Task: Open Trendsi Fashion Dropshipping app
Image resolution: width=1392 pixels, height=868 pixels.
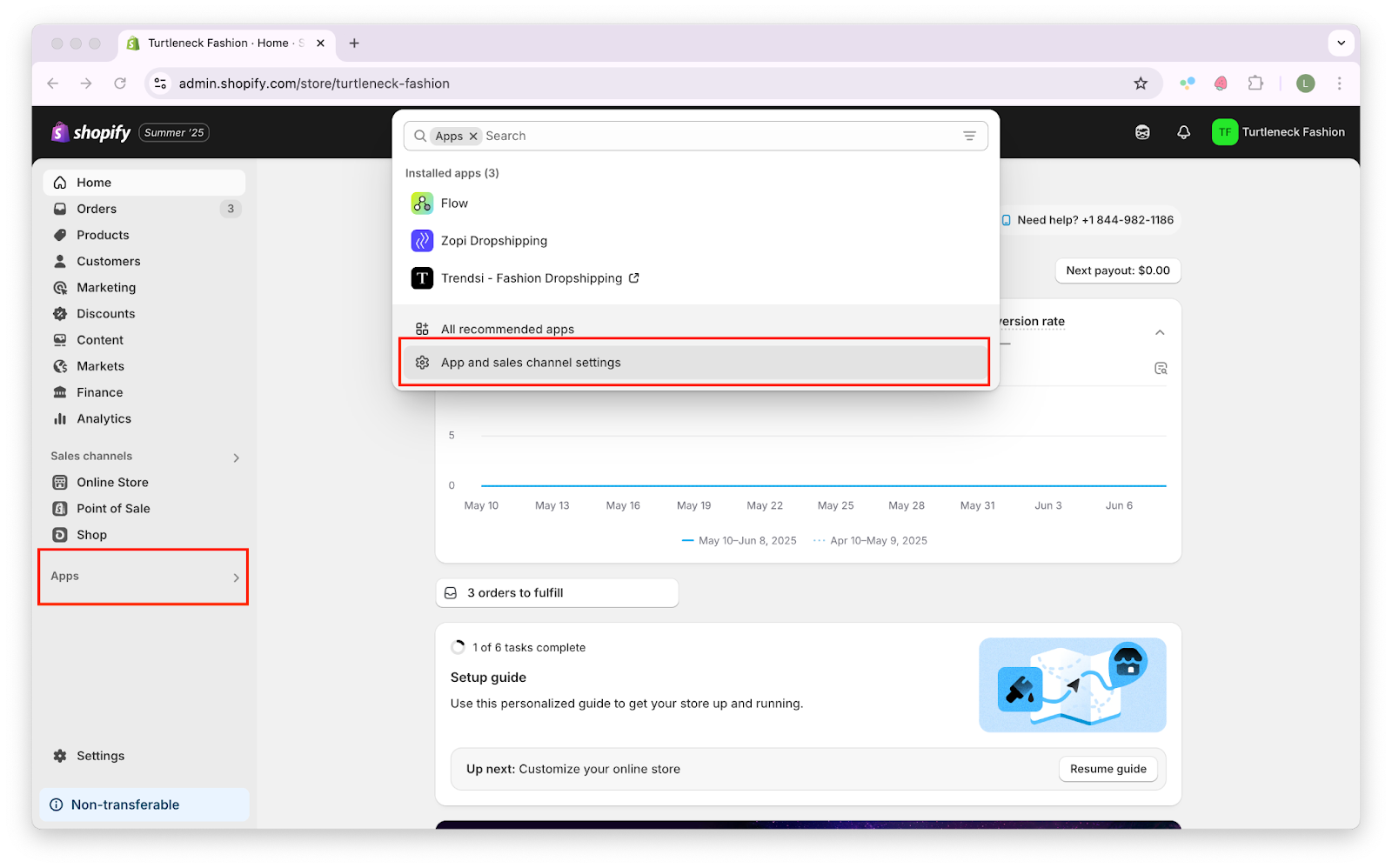Action: point(531,278)
